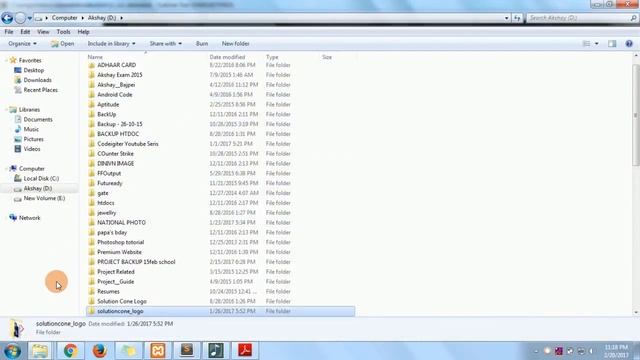Select New Volume (E:) drive

[x=44, y=198]
